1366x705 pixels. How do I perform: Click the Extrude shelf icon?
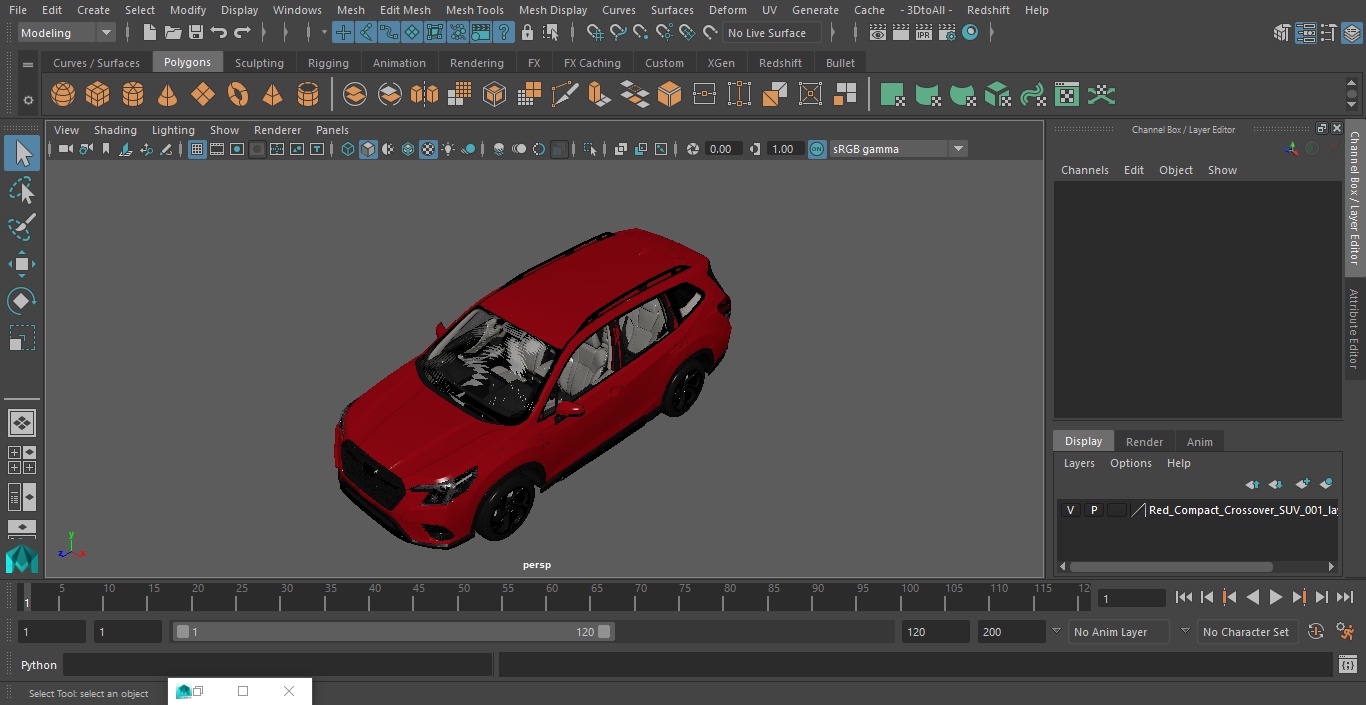(599, 95)
